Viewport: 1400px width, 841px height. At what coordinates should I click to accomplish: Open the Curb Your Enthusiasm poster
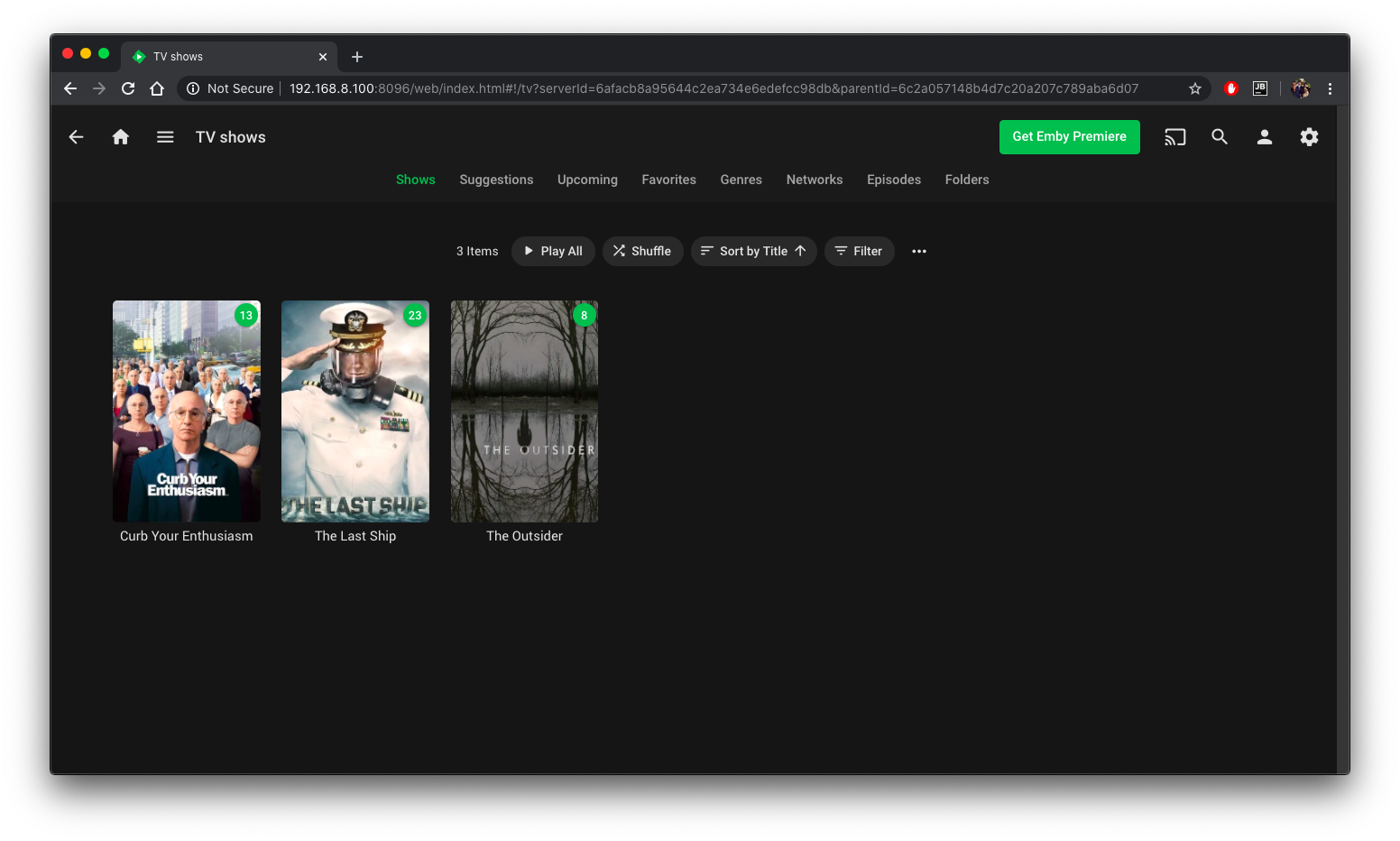187,411
